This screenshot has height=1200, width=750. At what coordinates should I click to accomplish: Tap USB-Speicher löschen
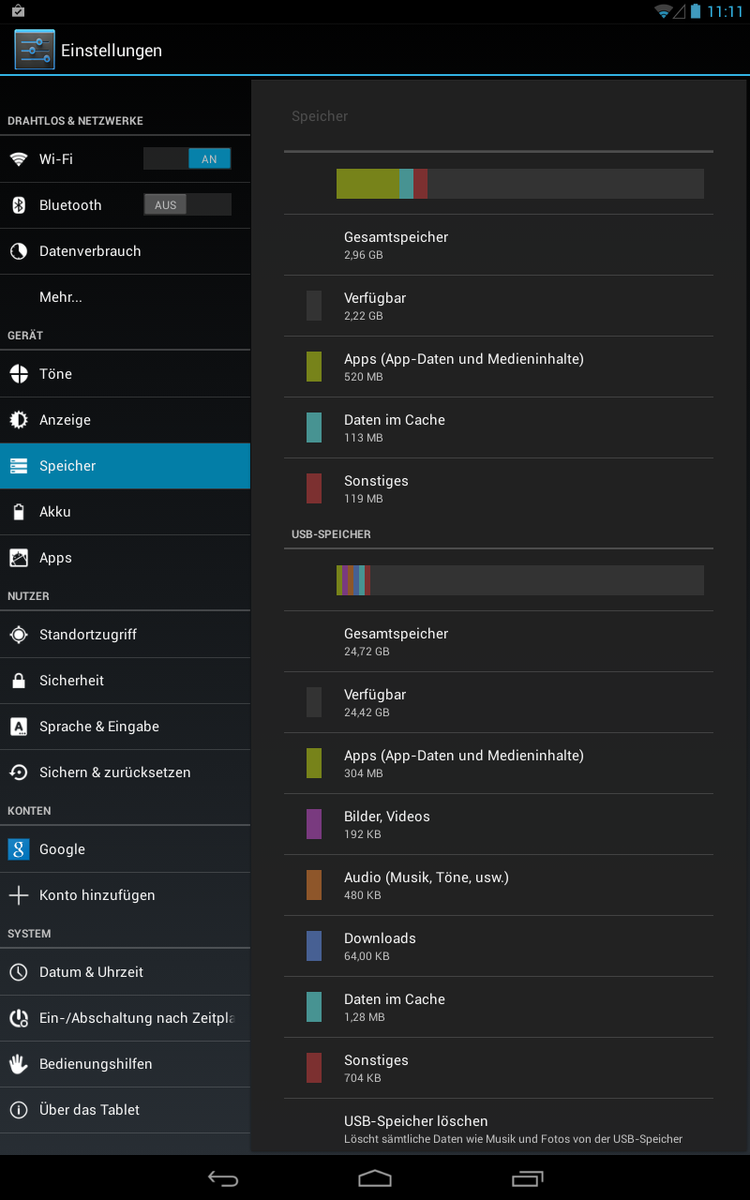coord(498,1129)
